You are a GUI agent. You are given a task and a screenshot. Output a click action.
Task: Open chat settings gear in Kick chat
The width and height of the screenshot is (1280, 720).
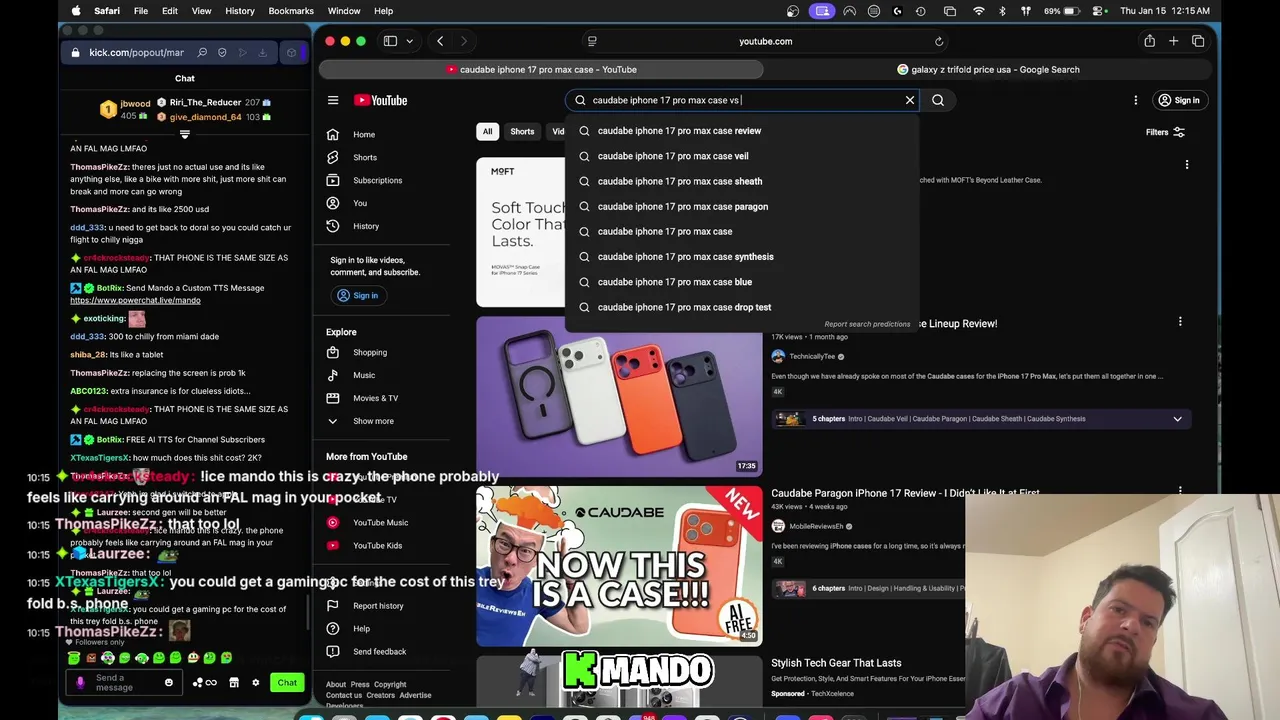256,683
